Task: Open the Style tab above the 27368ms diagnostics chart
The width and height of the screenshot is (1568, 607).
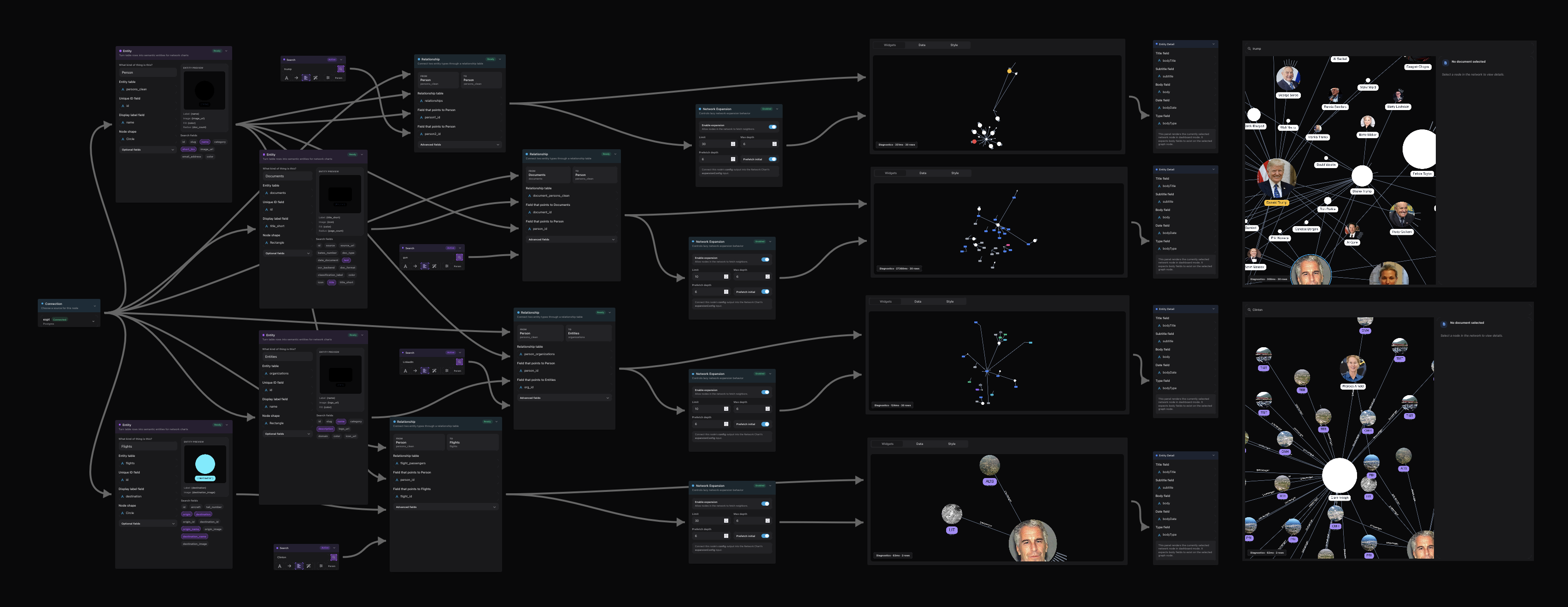Action: tap(955, 173)
